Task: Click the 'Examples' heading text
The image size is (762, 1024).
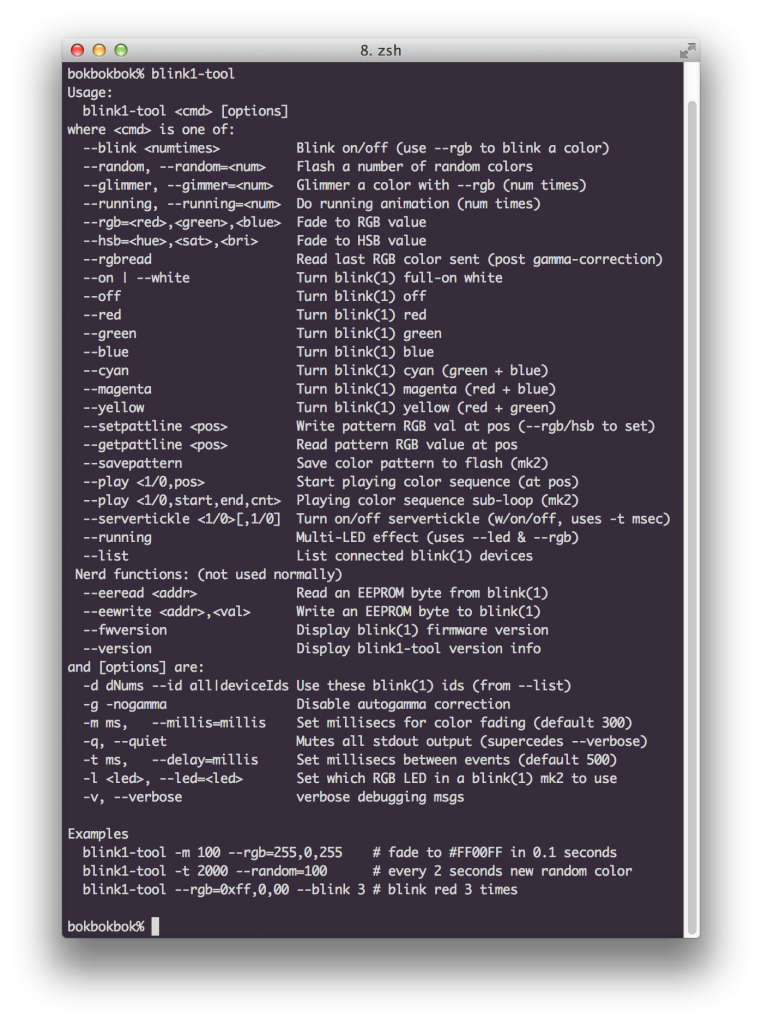Action: (x=98, y=834)
